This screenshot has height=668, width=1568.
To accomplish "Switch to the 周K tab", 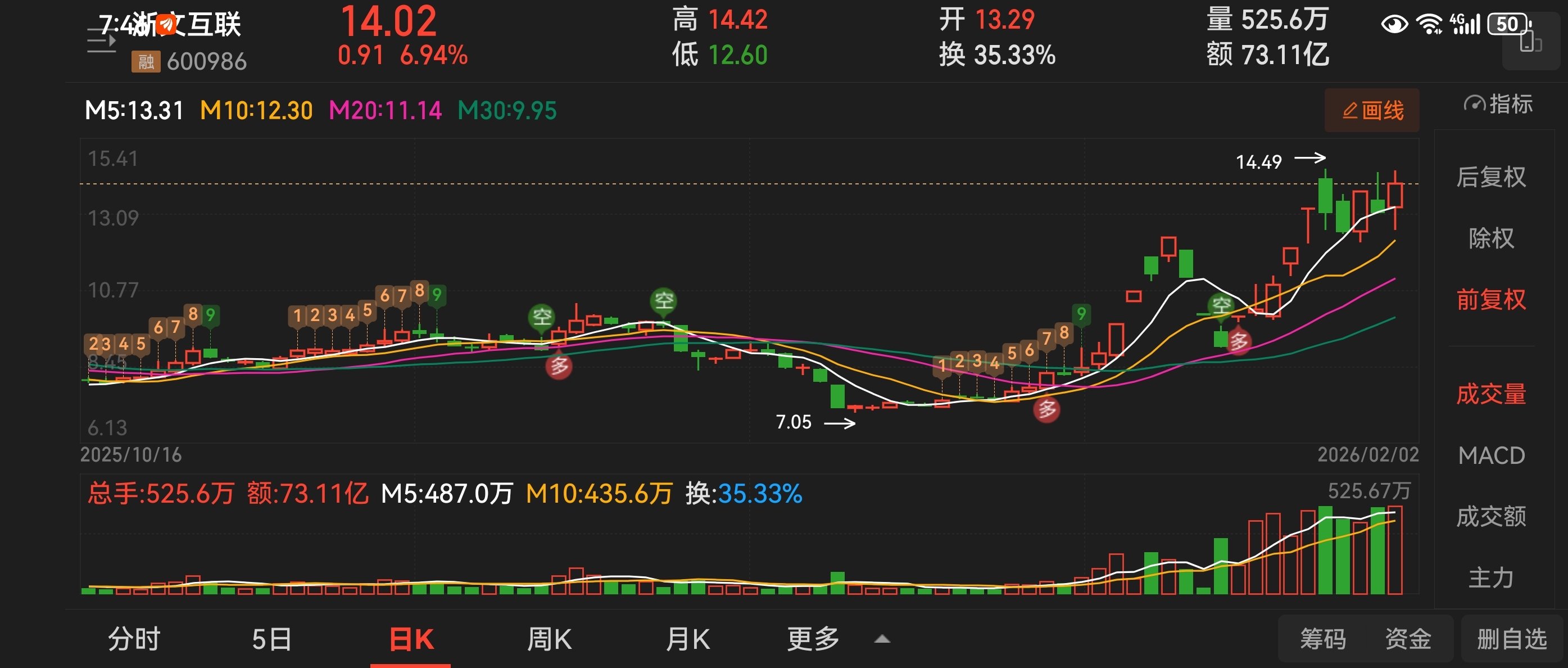I will 549,639.
